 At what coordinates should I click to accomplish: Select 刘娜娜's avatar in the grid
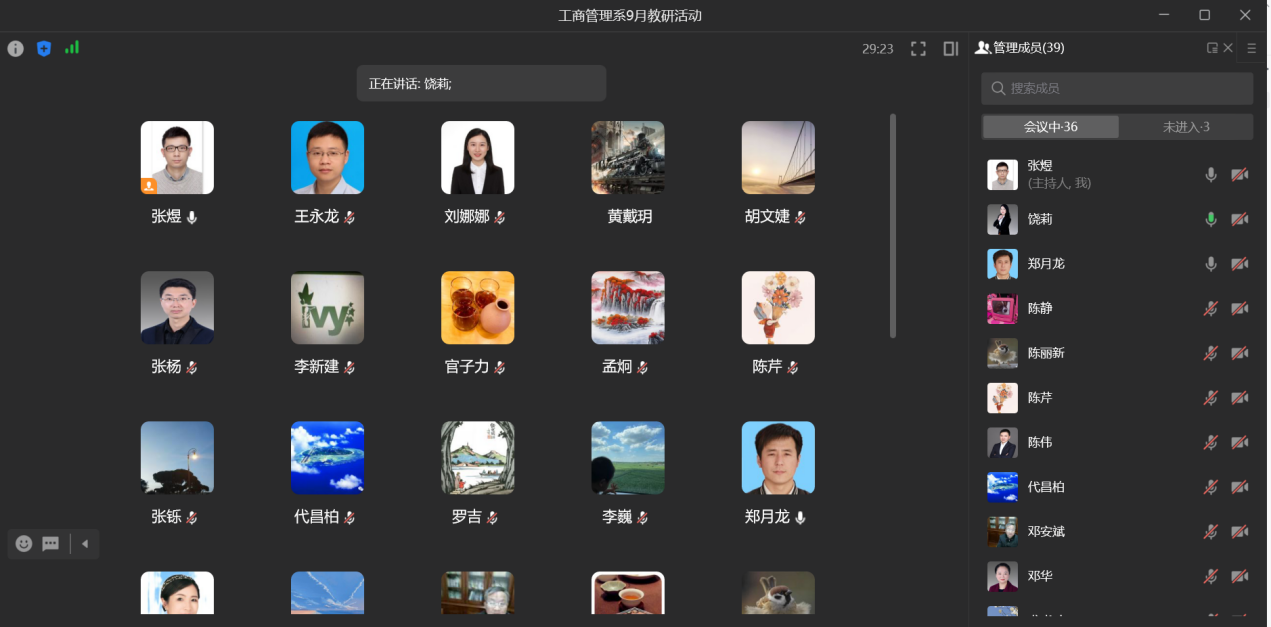tap(478, 158)
